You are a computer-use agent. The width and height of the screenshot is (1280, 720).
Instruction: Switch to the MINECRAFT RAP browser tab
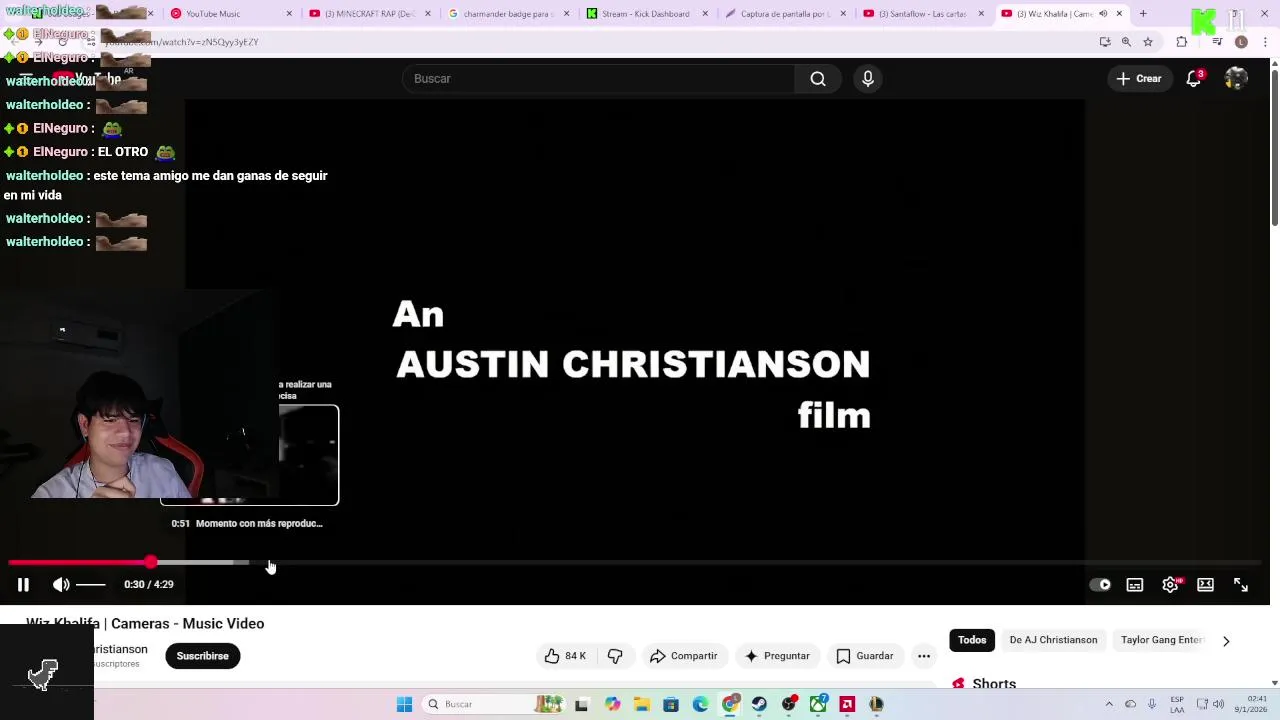tap(368, 14)
